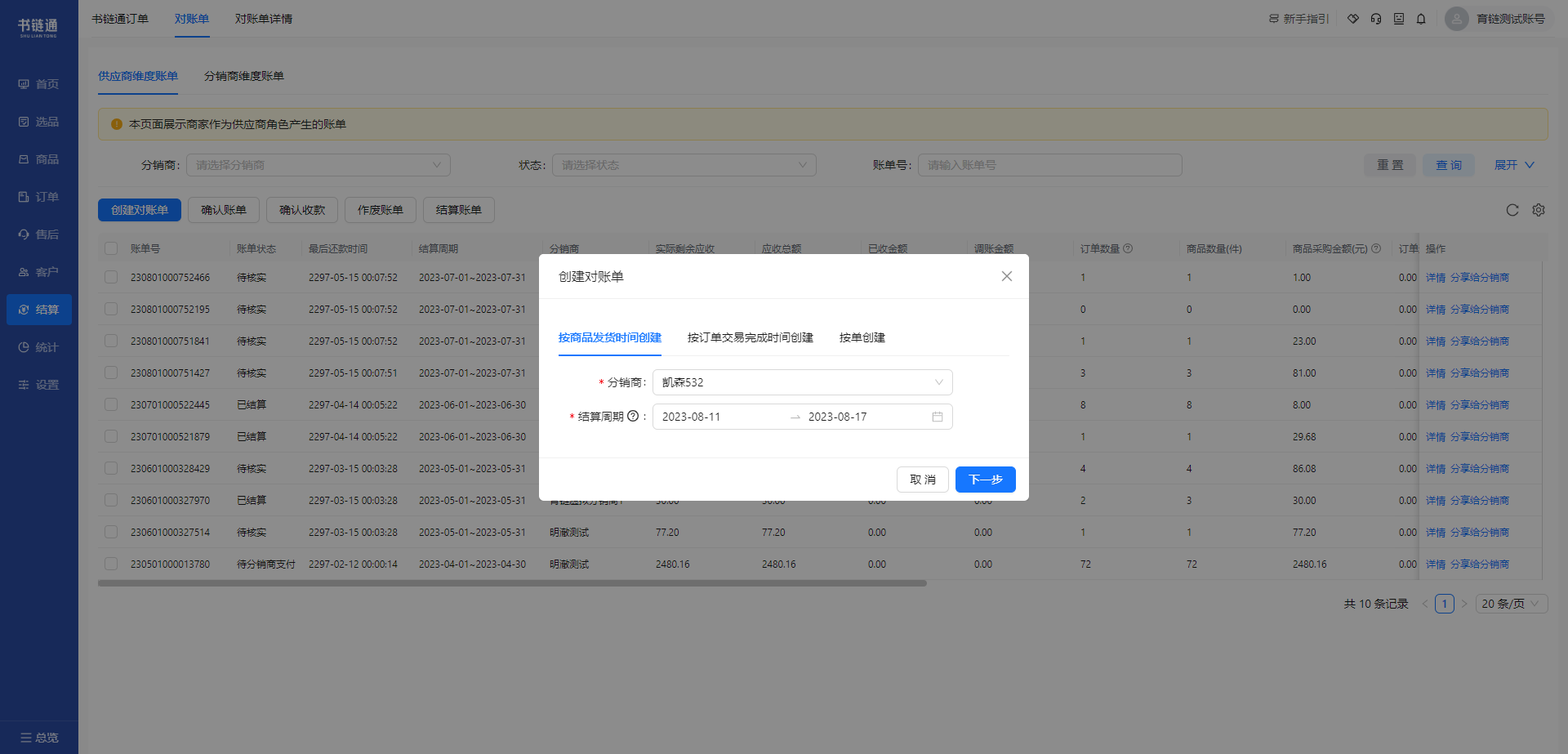Screen dimensions: 1568x754
Task: Open the notifications bell
Action: (x=1421, y=19)
